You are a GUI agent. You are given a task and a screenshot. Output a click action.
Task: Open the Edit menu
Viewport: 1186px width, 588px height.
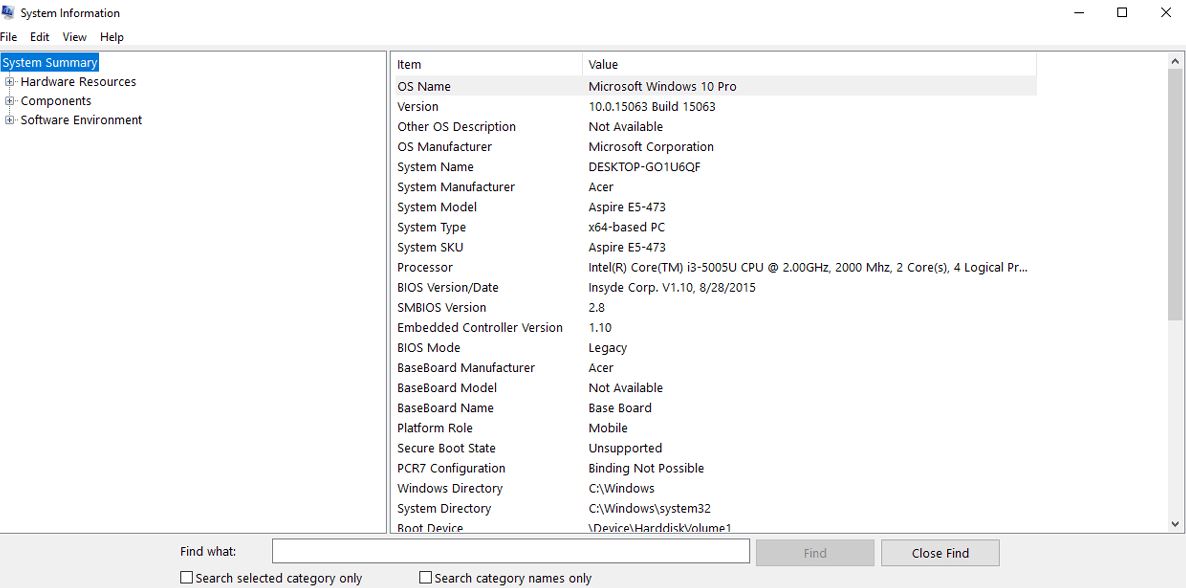[x=39, y=37]
